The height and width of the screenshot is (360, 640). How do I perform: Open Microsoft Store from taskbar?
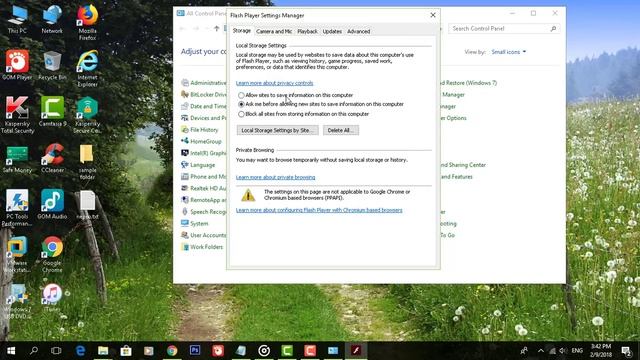126,351
